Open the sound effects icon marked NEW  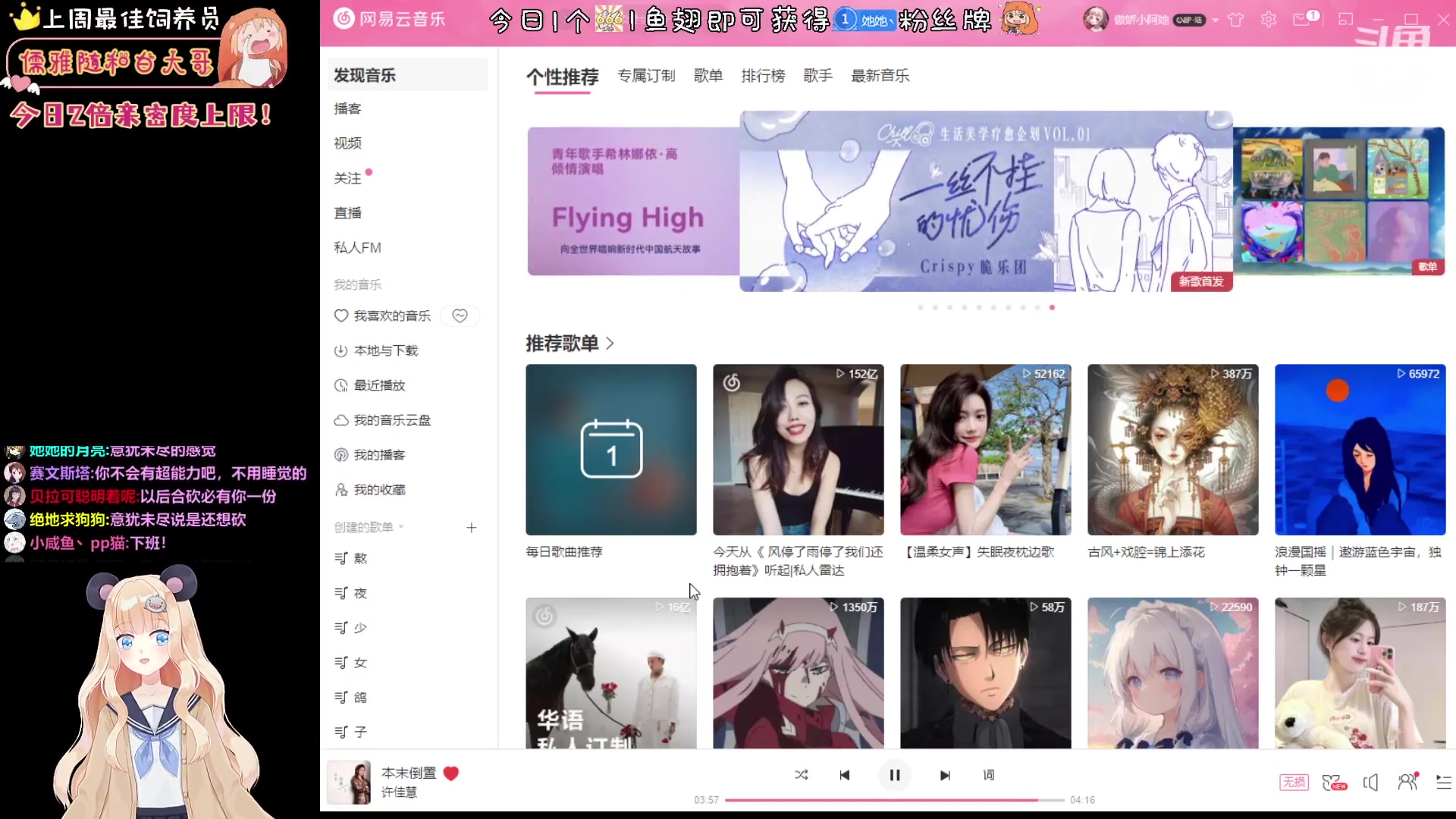point(1334,782)
